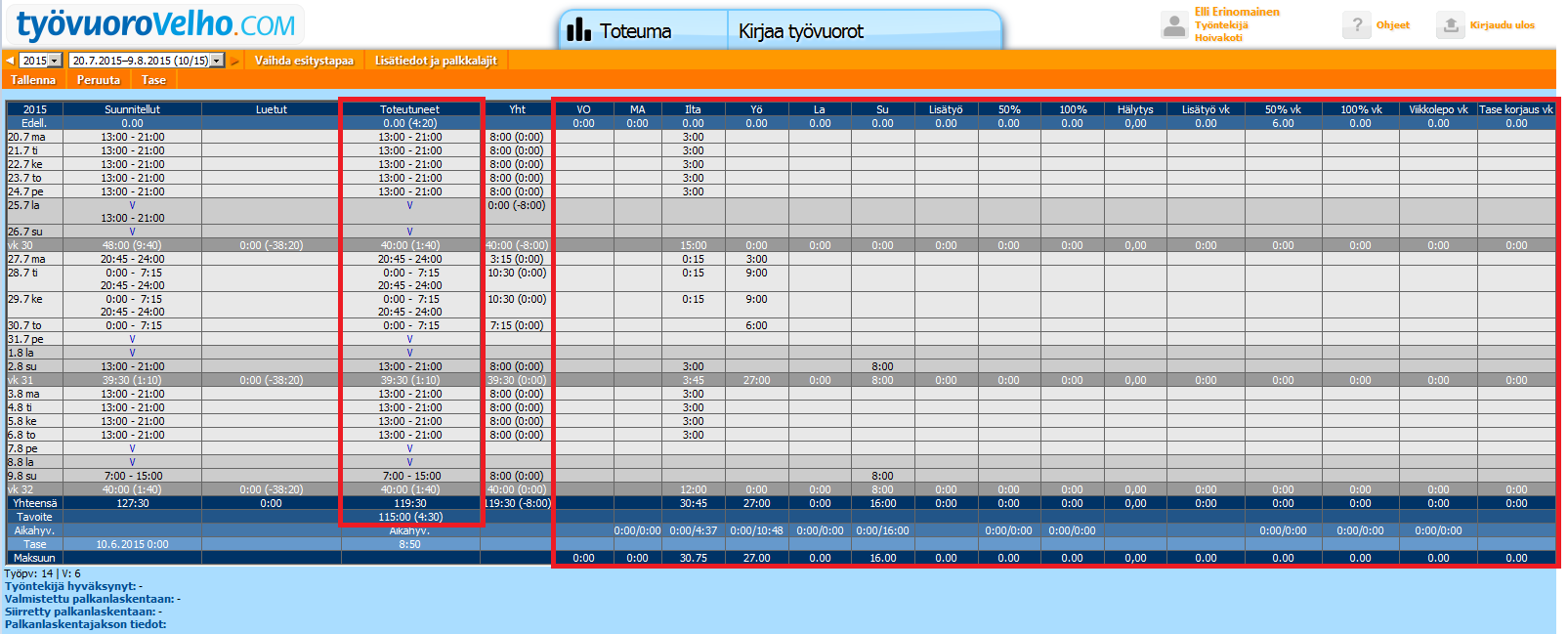Open the Ohjeet help link
1568x634 pixels.
[1393, 25]
